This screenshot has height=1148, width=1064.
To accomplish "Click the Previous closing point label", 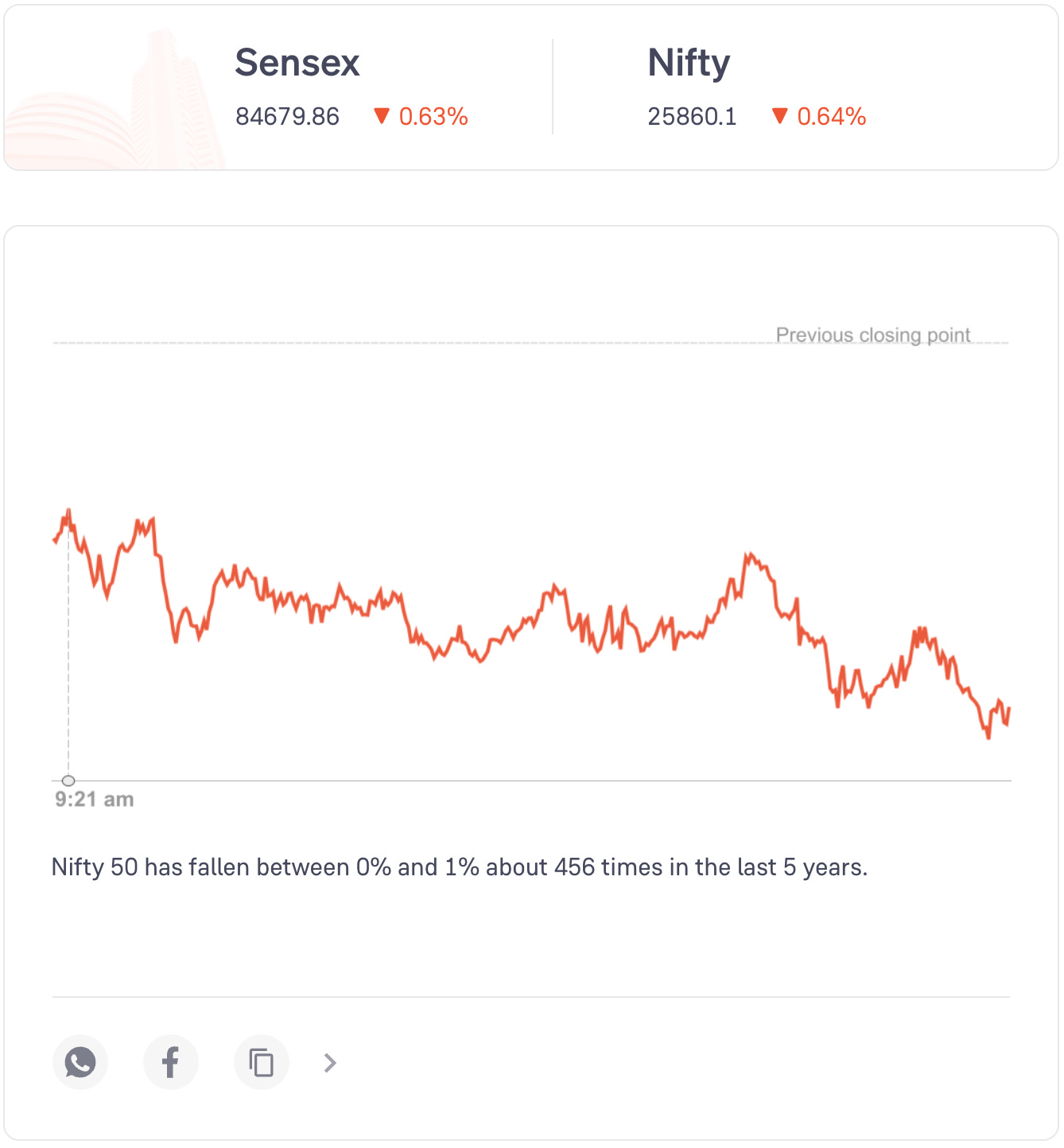I will 872,335.
